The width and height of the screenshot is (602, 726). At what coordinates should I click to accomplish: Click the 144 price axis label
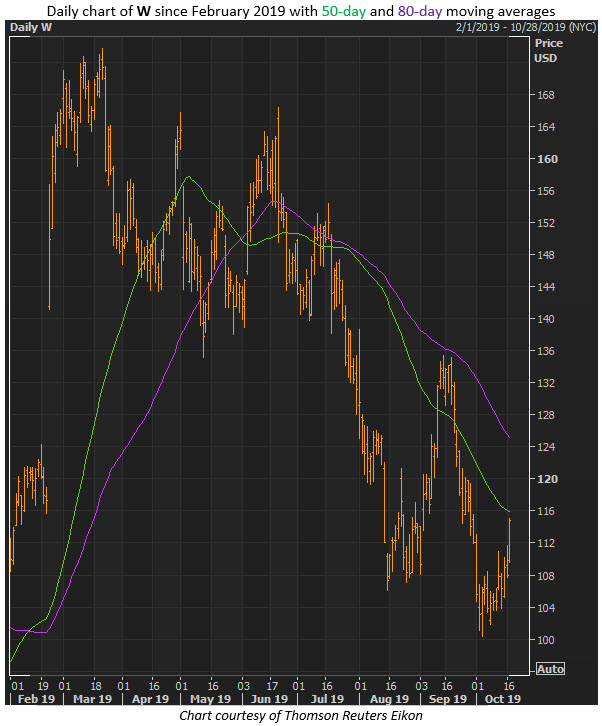coord(545,287)
